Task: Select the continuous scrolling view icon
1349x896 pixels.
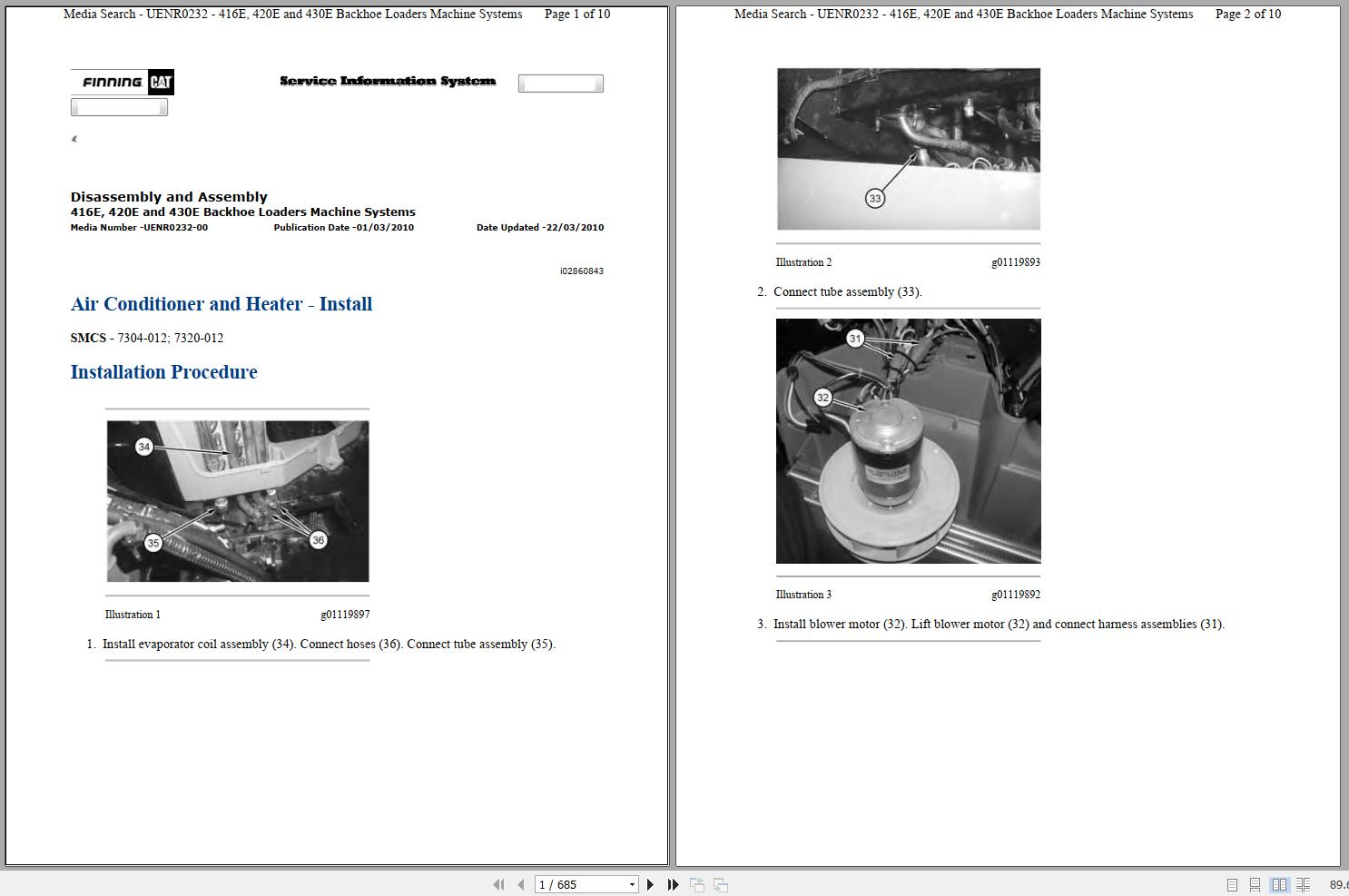Action: [x=1255, y=884]
